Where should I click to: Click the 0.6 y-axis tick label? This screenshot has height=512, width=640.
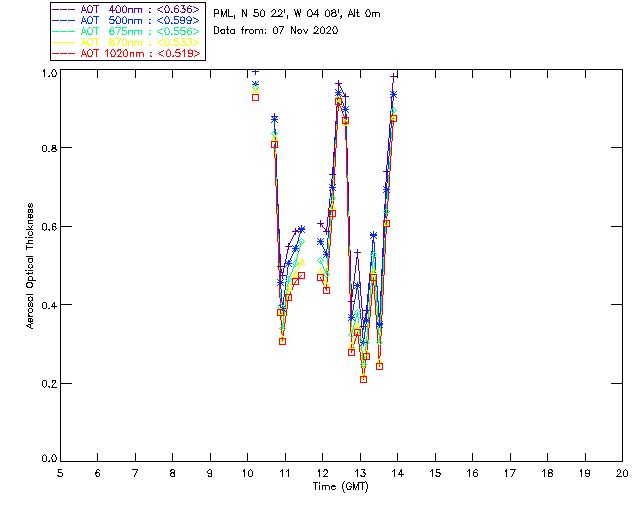[49, 227]
